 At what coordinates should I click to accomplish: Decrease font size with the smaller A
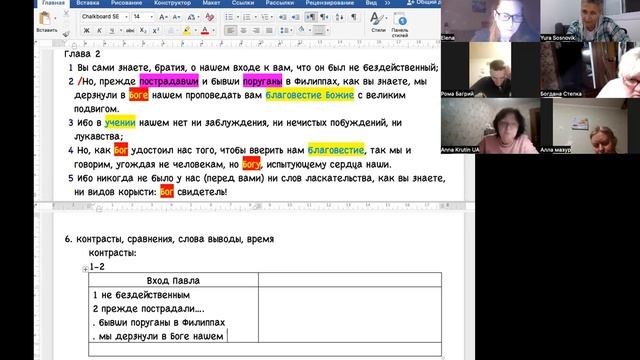pos(176,17)
